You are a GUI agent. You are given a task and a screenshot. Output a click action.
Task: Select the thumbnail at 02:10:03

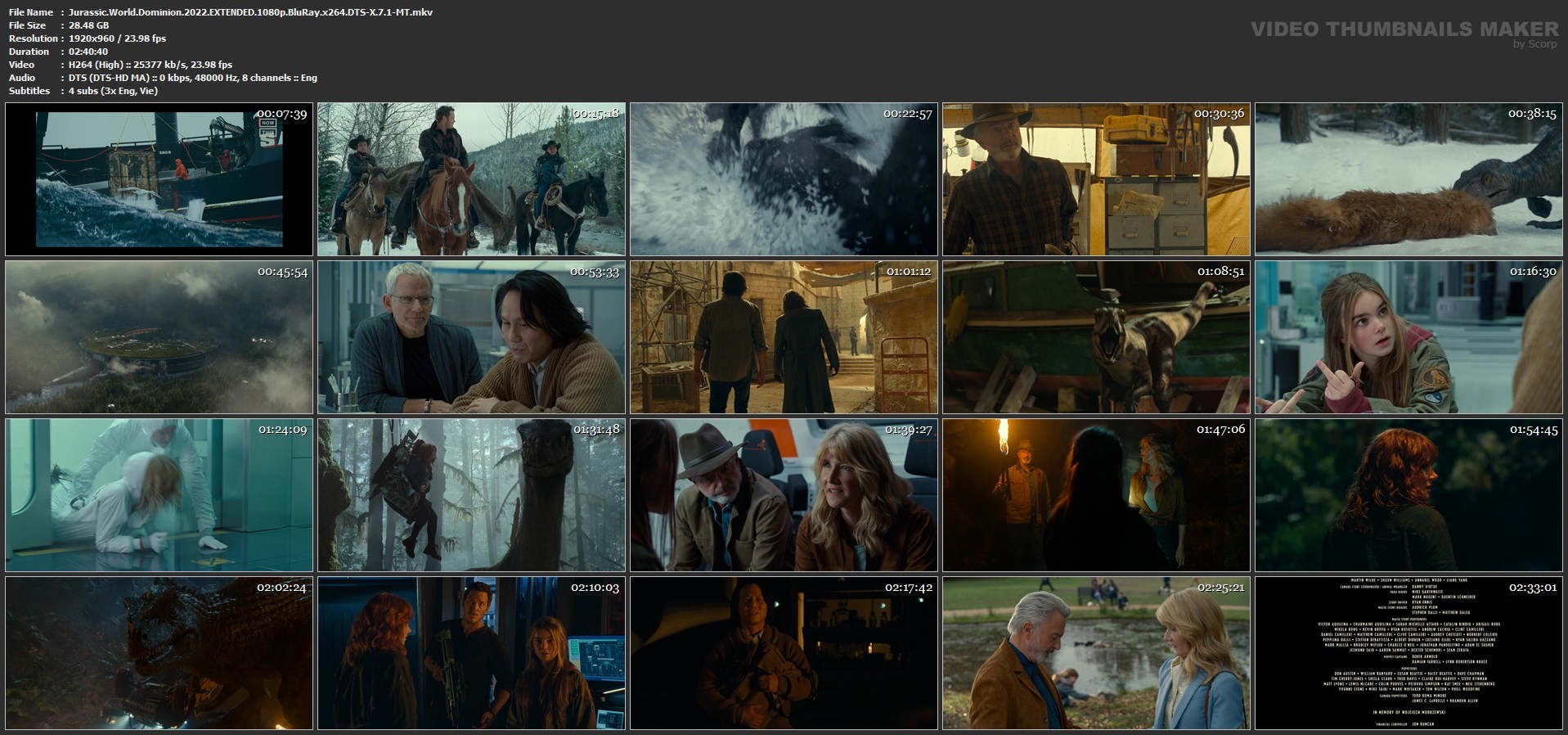tap(472, 653)
